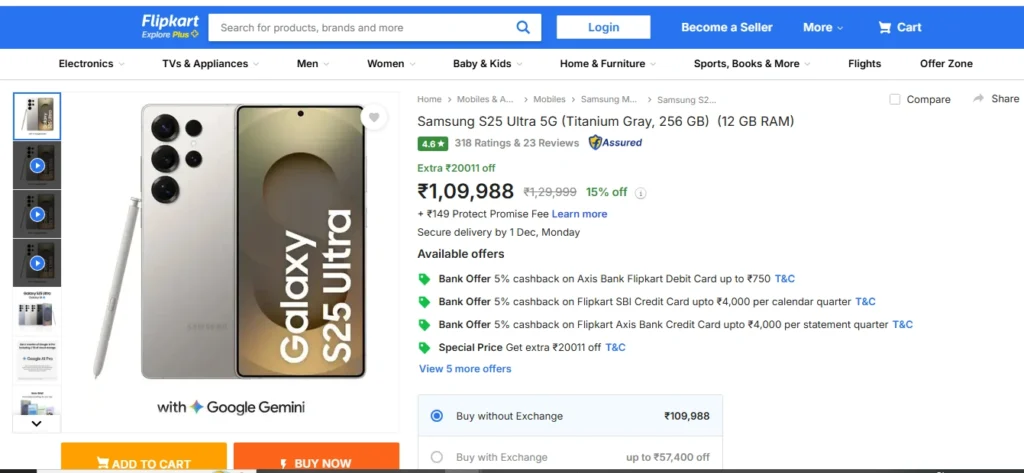Open View 5 more offers link
The height and width of the screenshot is (473, 1024).
coord(465,369)
